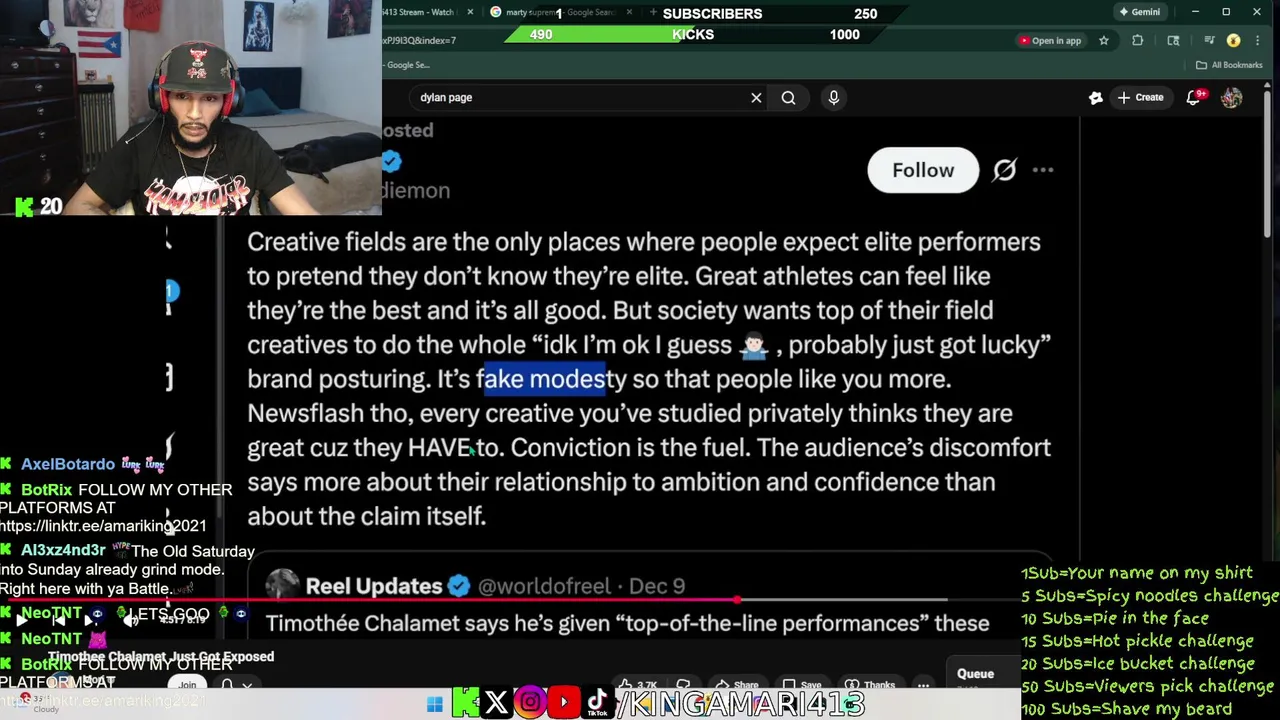
Task: Click the Reel Updates profile picture
Action: pos(283,586)
